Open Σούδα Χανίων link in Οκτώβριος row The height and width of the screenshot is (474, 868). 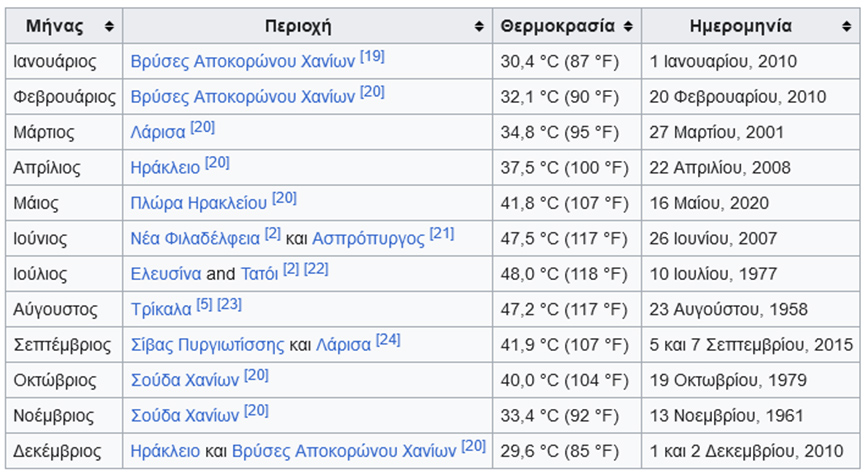pyautogui.click(x=185, y=380)
